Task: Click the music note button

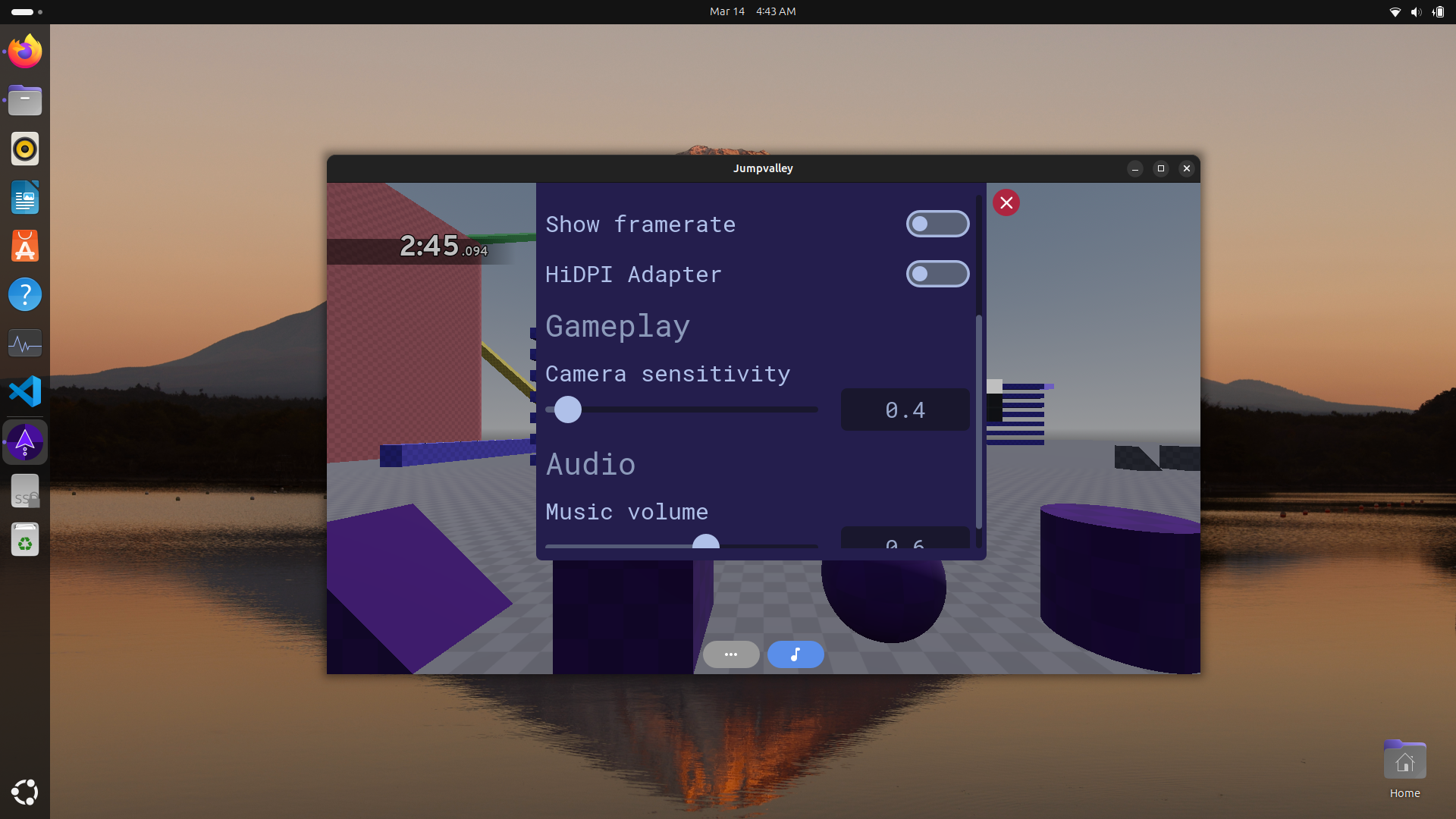Action: (795, 654)
